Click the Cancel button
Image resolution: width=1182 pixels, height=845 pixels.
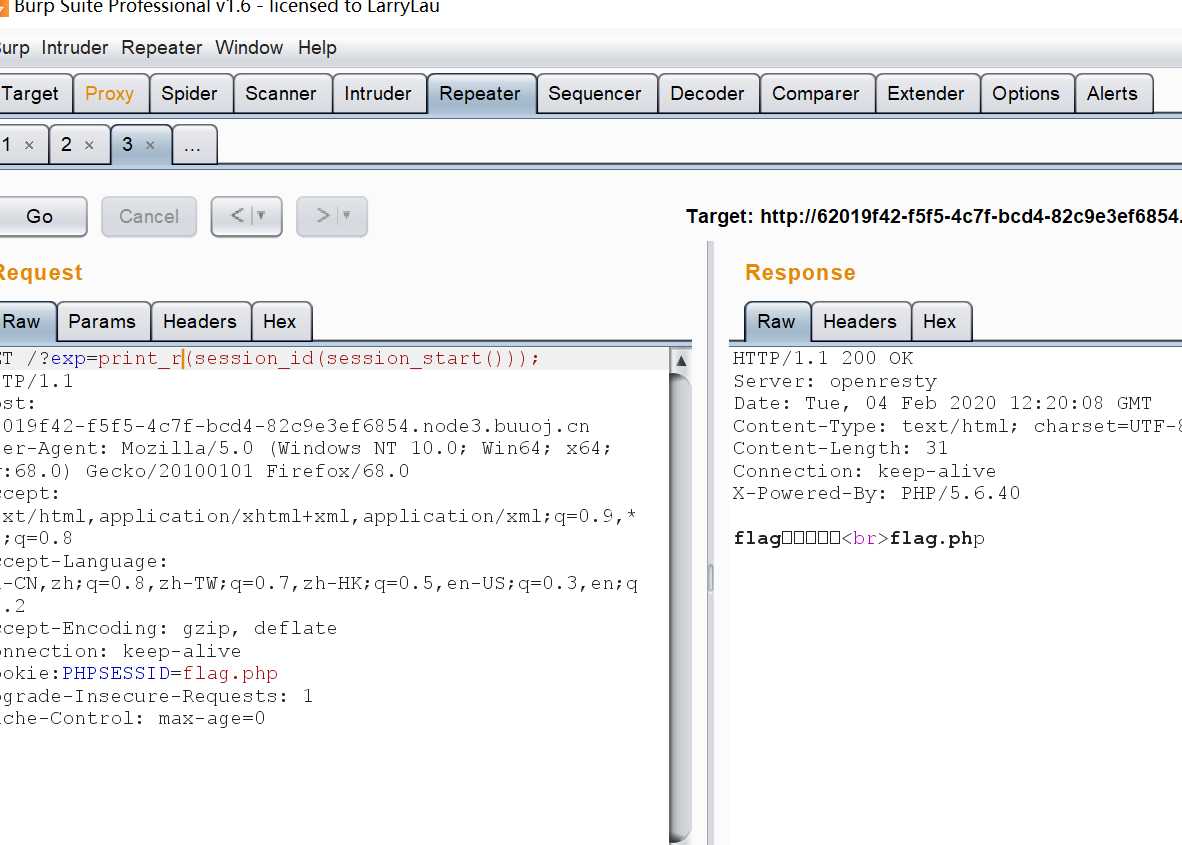[149, 217]
